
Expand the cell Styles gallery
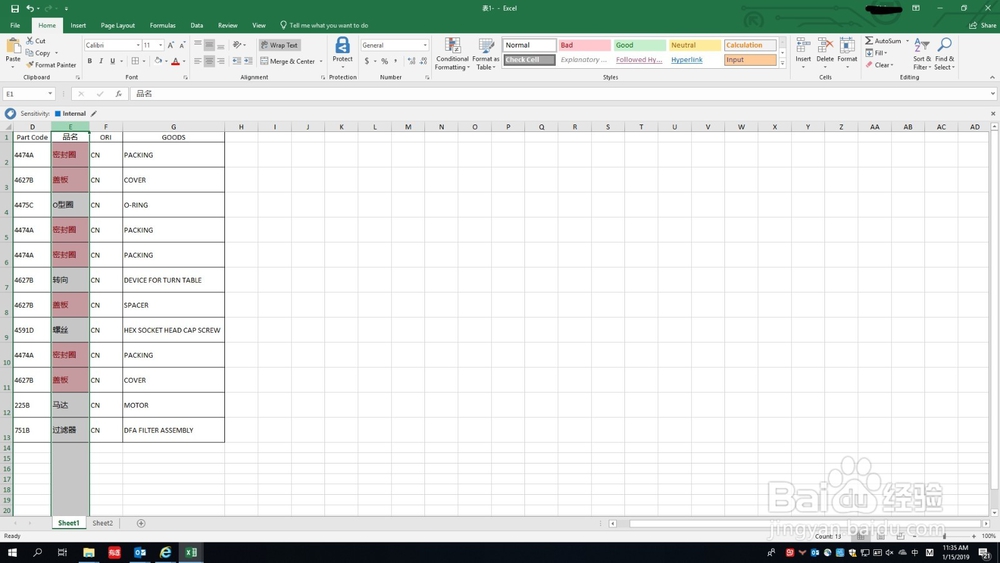click(783, 63)
